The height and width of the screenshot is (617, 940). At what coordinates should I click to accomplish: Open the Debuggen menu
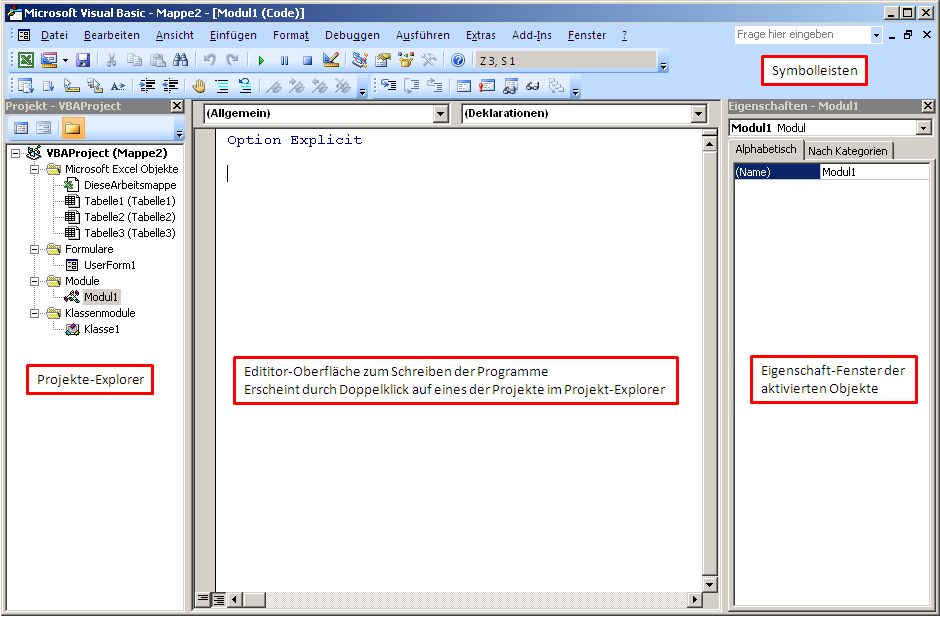coord(352,35)
